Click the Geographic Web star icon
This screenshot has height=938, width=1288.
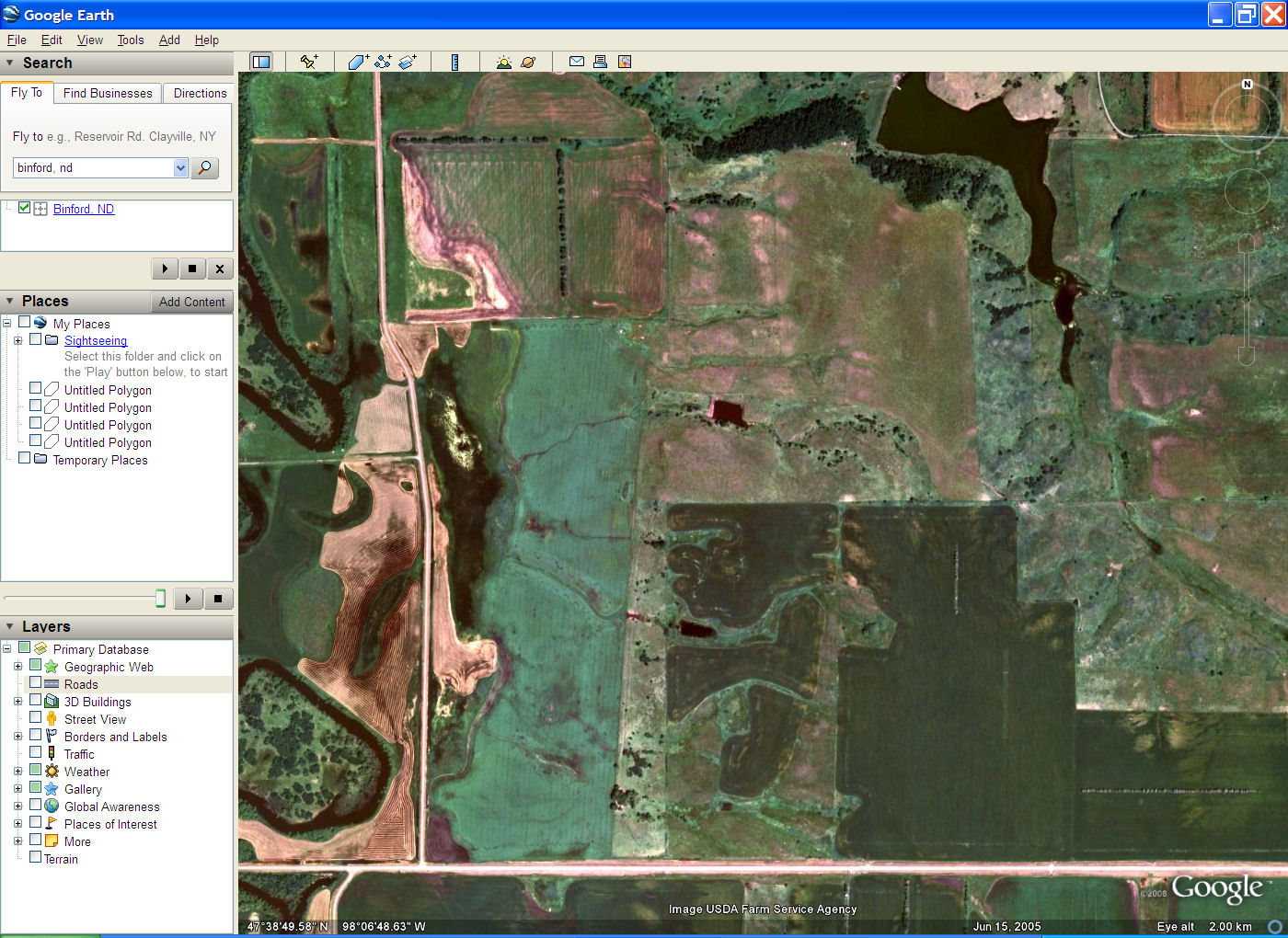pyautogui.click(x=52, y=666)
